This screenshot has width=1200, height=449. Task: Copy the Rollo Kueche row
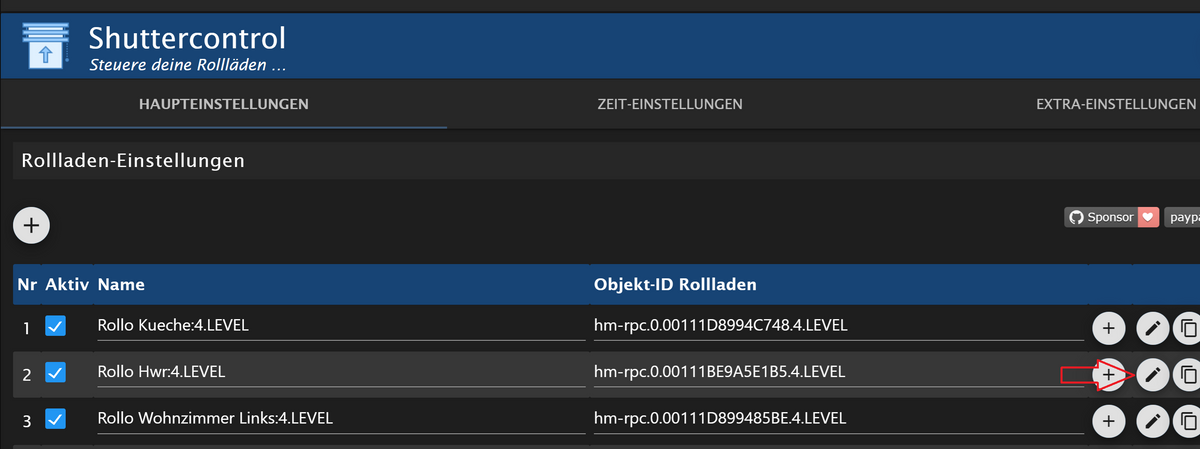(x=1187, y=327)
